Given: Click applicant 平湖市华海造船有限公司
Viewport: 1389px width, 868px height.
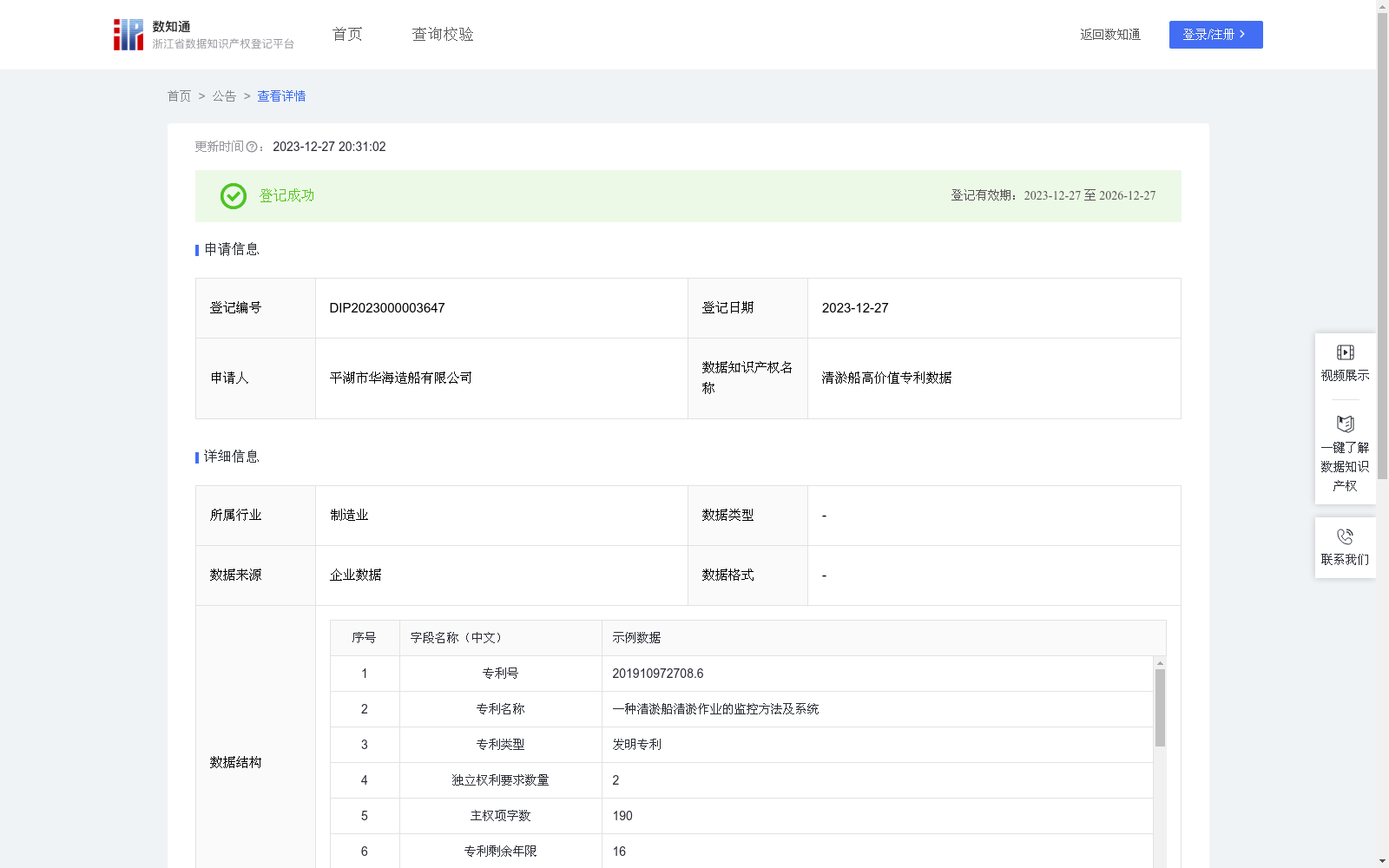Looking at the screenshot, I should 401,378.
